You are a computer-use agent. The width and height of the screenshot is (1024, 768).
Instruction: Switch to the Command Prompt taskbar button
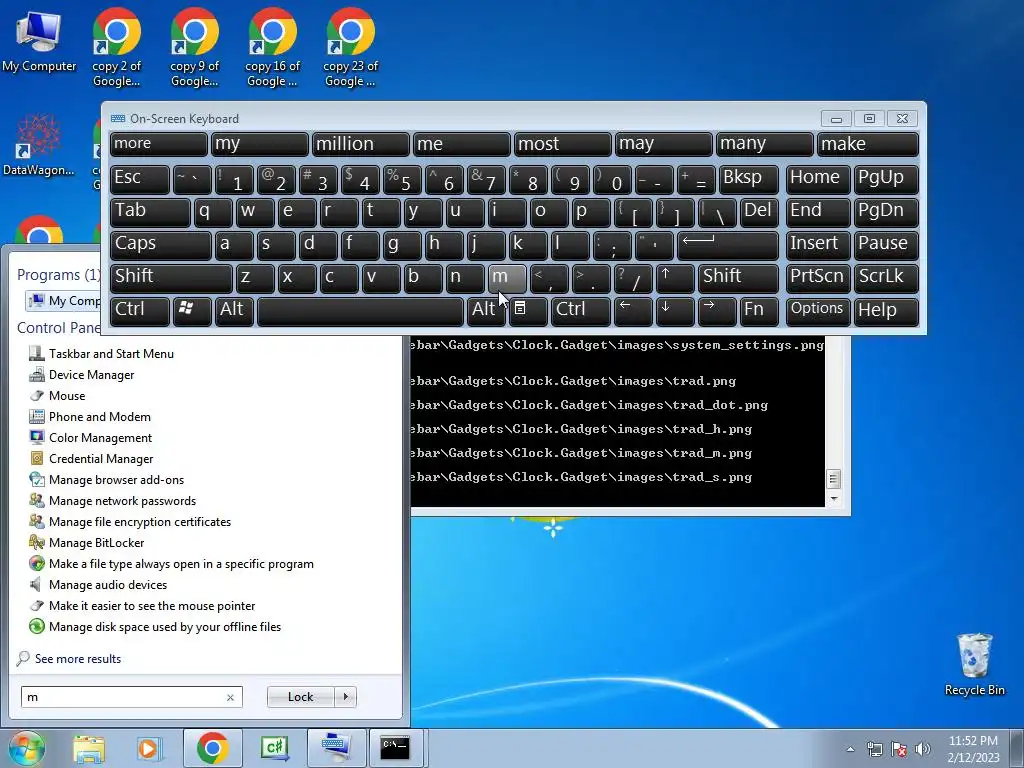[396, 748]
